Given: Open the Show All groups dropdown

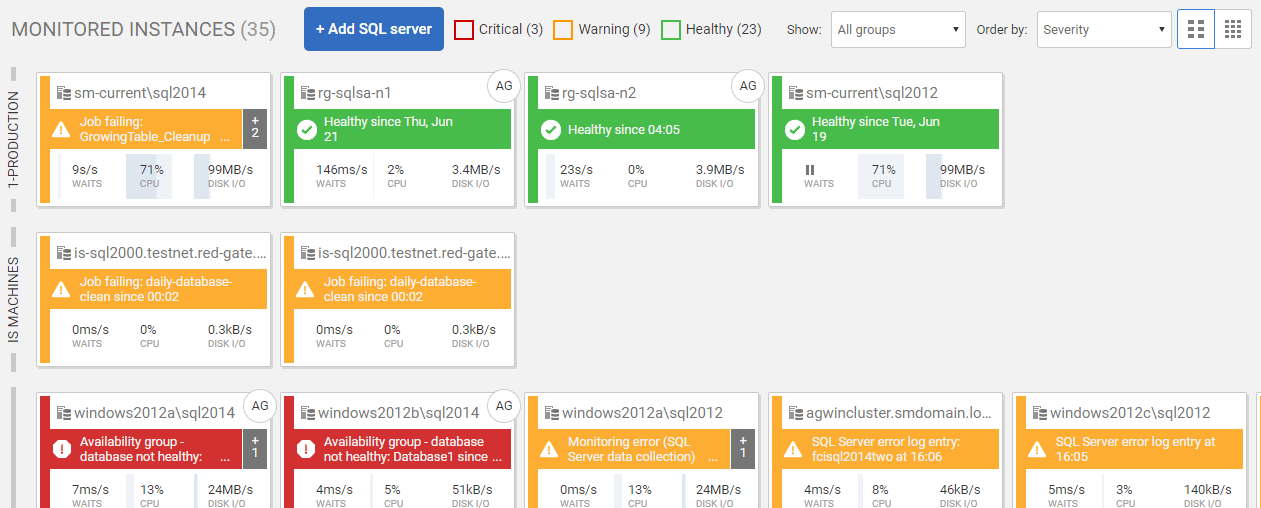Looking at the screenshot, I should click(x=898, y=30).
